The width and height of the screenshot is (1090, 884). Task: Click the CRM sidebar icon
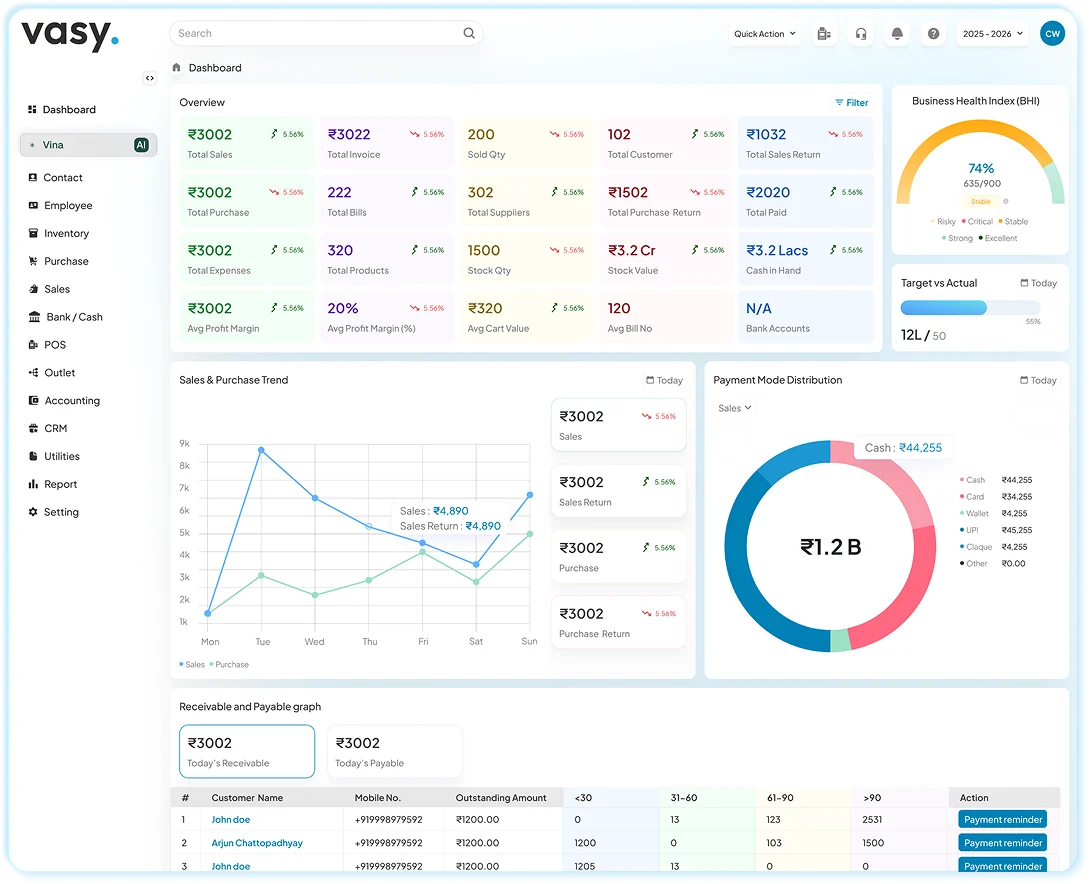33,428
